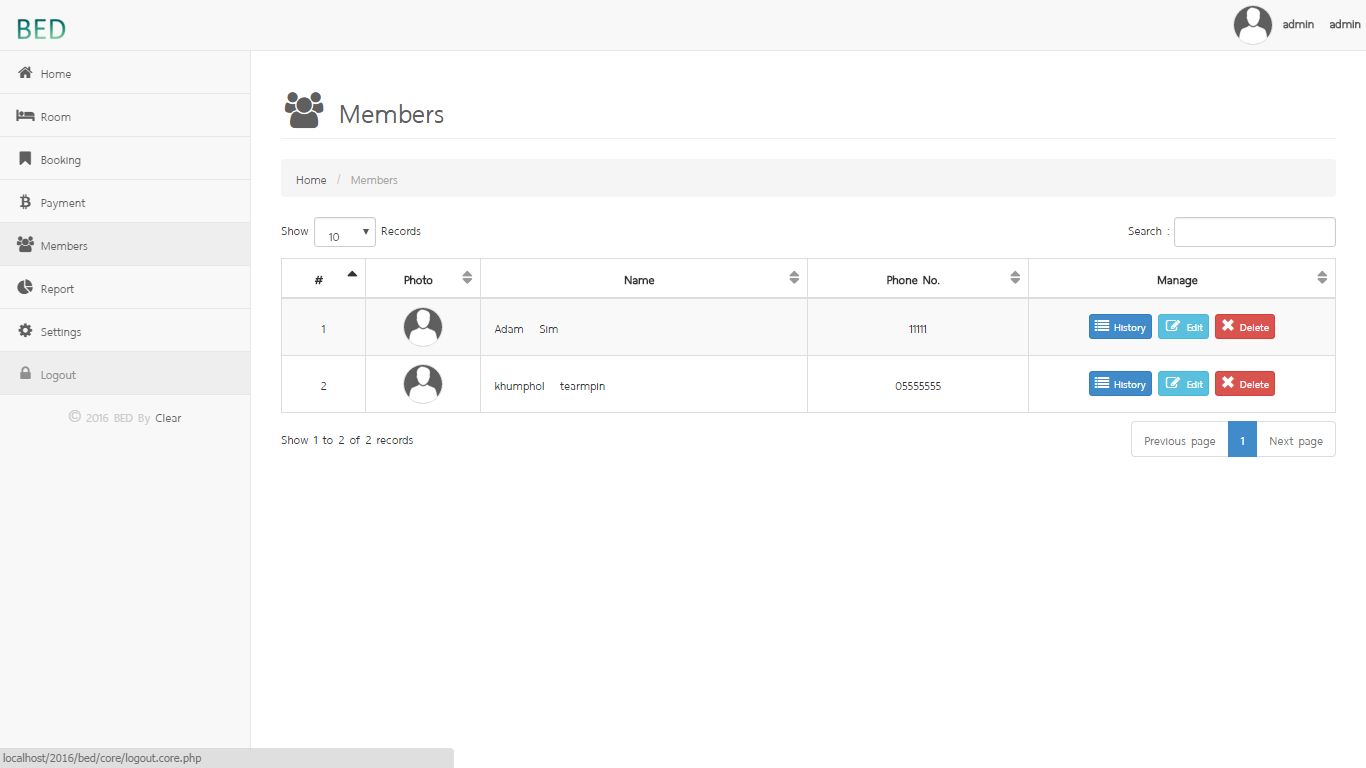Click the Members header group icon
The image size is (1366, 768).
point(304,110)
